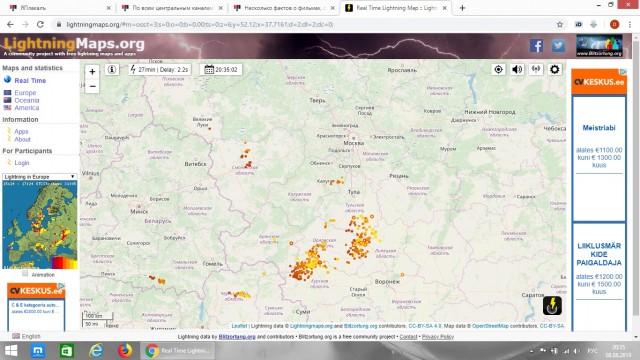
Task: Open OpenStreetMap attribution link
Action: pyautogui.click(x=490, y=326)
